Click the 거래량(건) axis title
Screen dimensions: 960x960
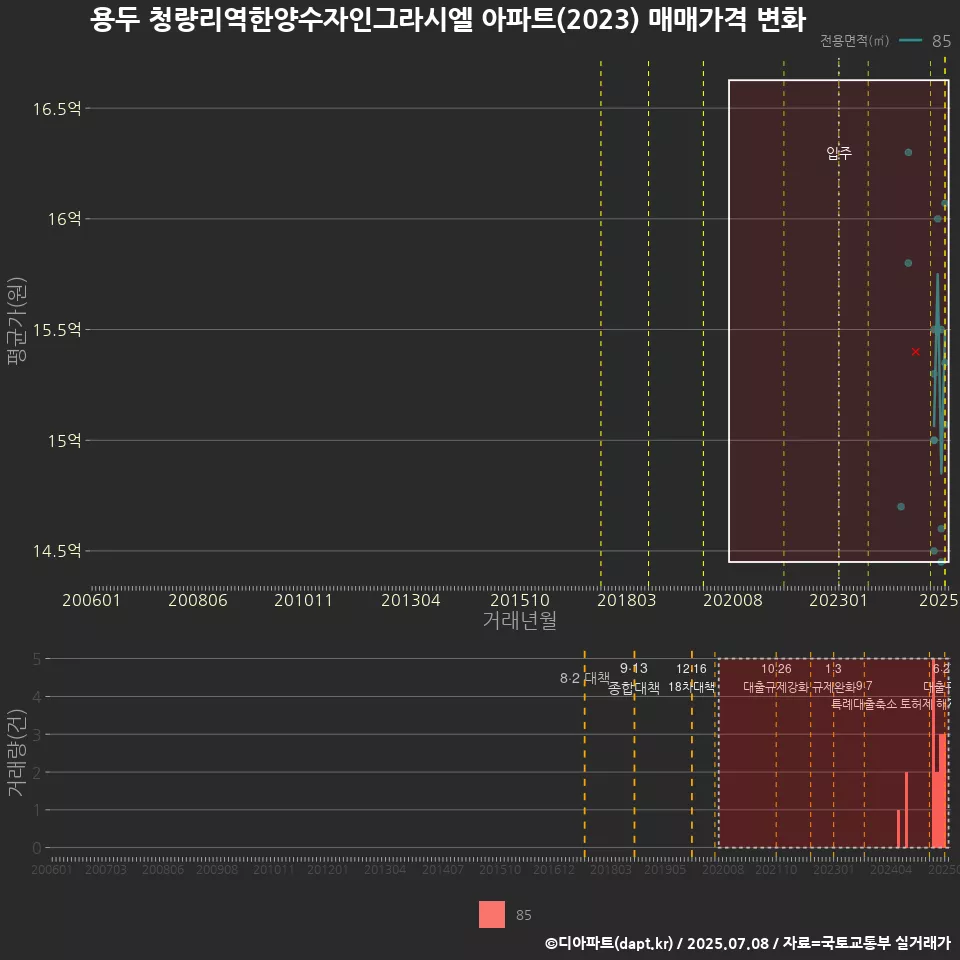[x=17, y=752]
